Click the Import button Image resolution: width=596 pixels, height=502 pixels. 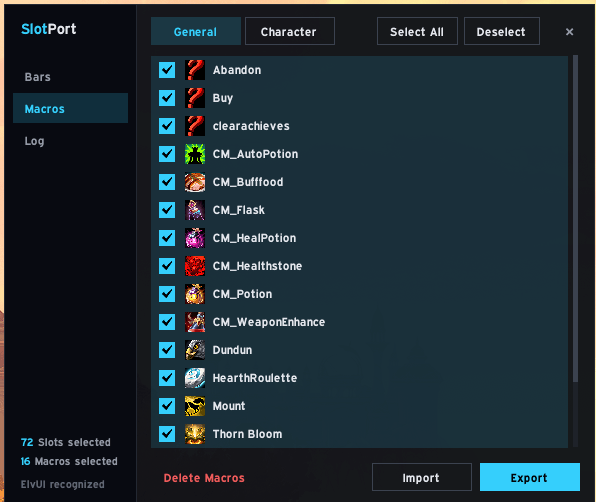coord(422,477)
